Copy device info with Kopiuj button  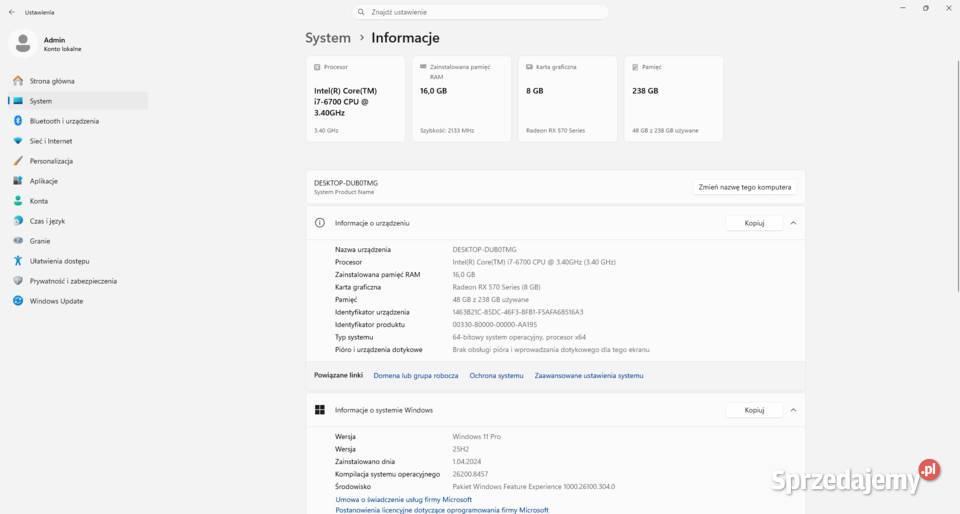tap(754, 223)
